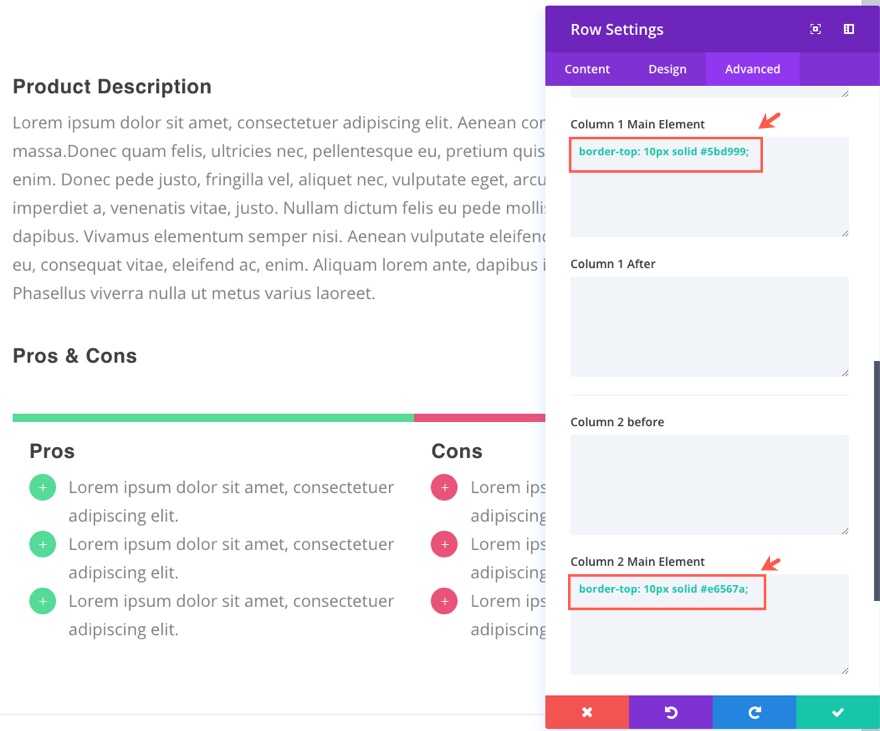Click the expand-to-fullscreen modal icon
880x731 pixels.
tap(816, 30)
